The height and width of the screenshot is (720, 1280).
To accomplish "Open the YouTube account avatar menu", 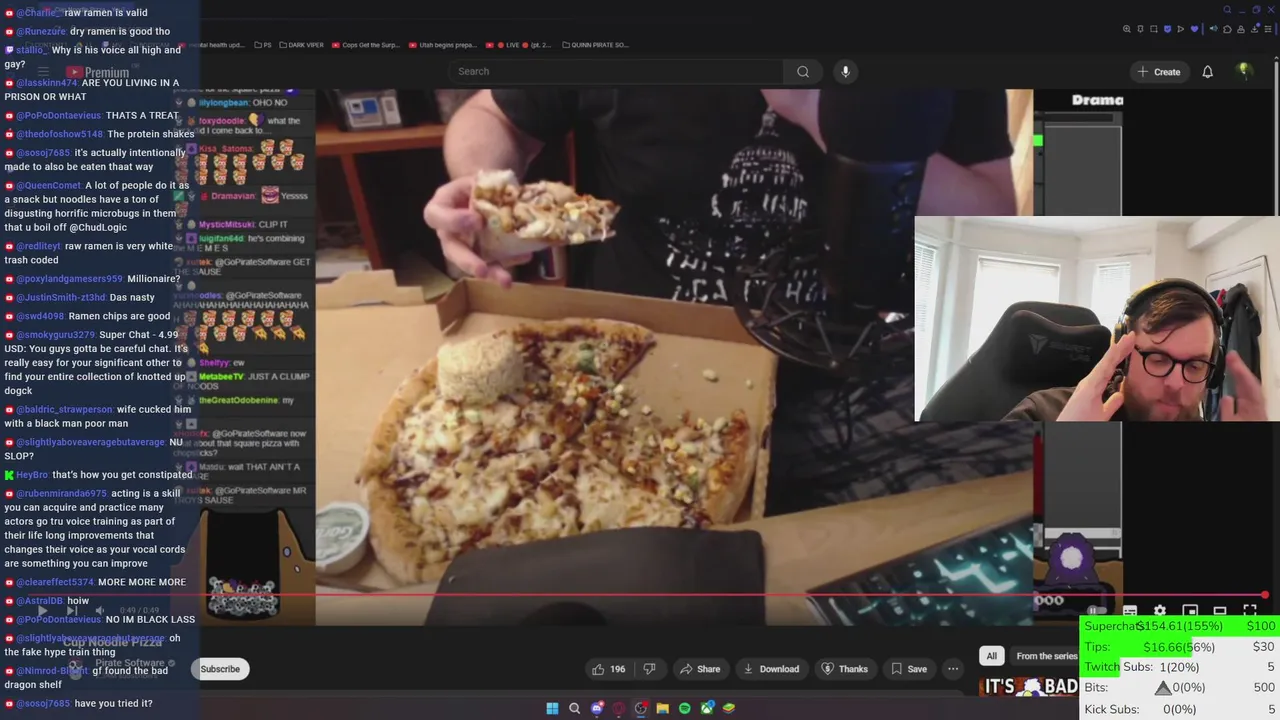I will (x=1244, y=71).
